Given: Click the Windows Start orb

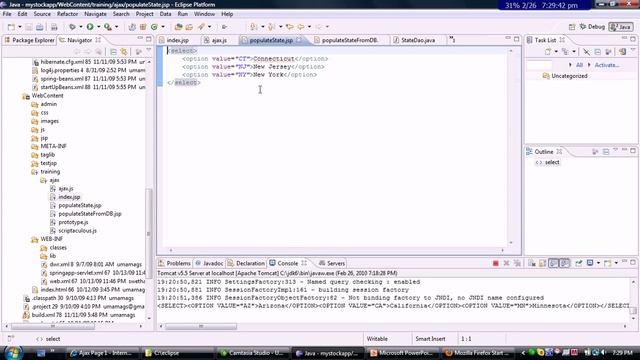Looking at the screenshot, I should click(13, 353).
